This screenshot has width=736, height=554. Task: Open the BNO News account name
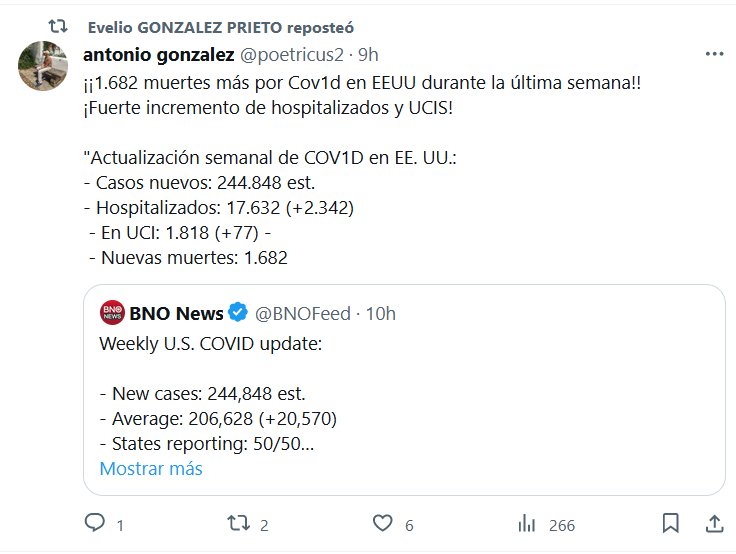(x=176, y=314)
